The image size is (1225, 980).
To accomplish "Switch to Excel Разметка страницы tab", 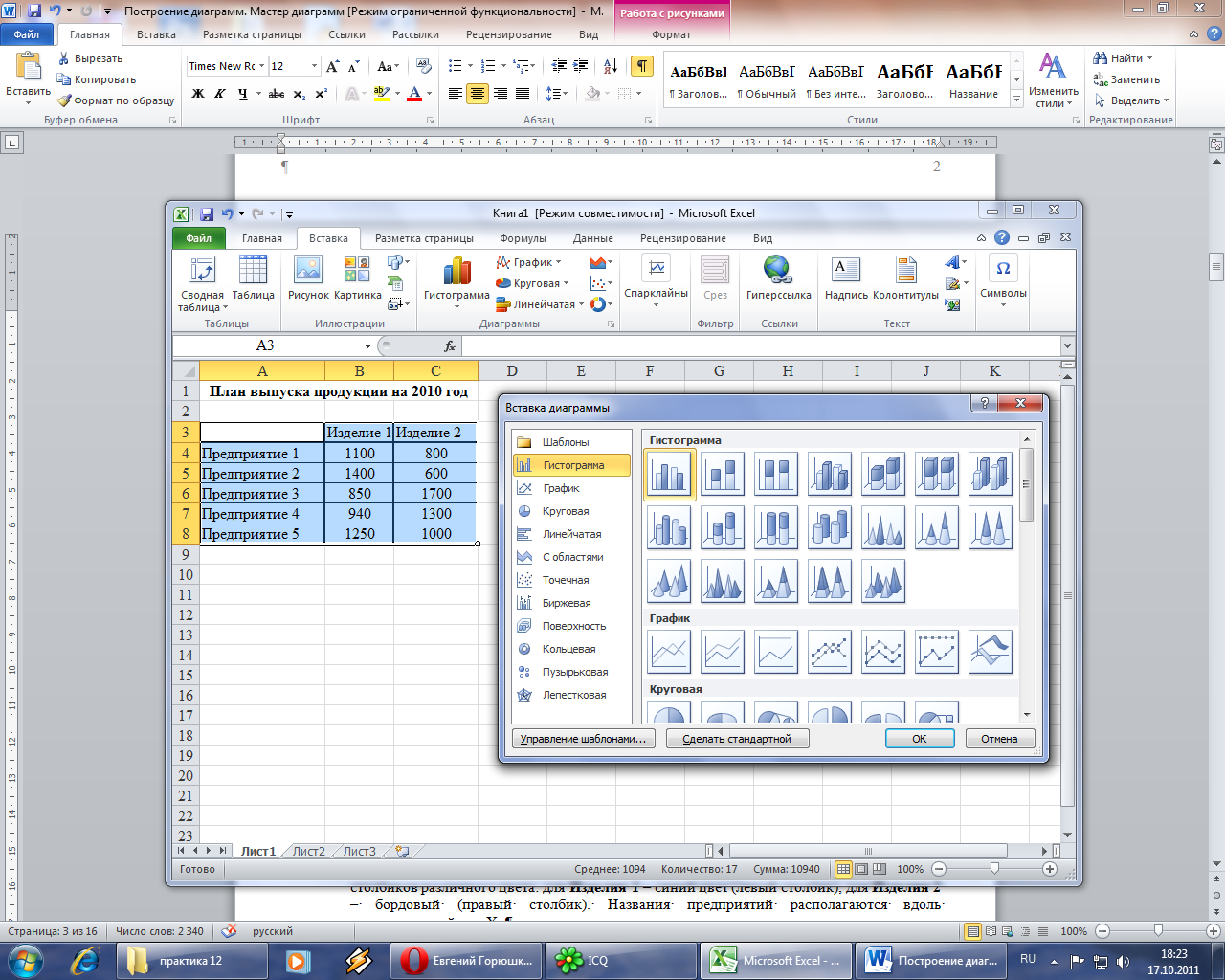I will click(424, 238).
